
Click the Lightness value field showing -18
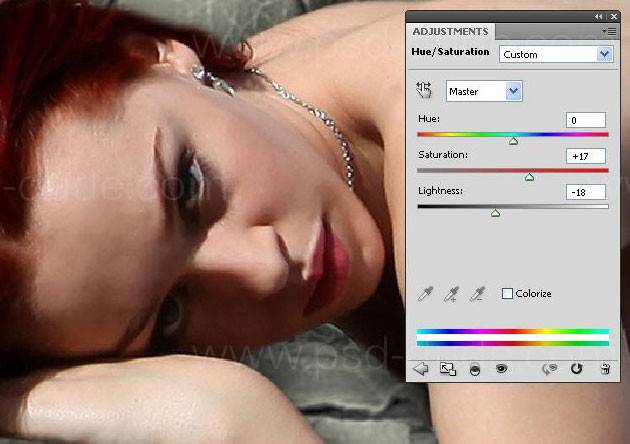(x=586, y=192)
